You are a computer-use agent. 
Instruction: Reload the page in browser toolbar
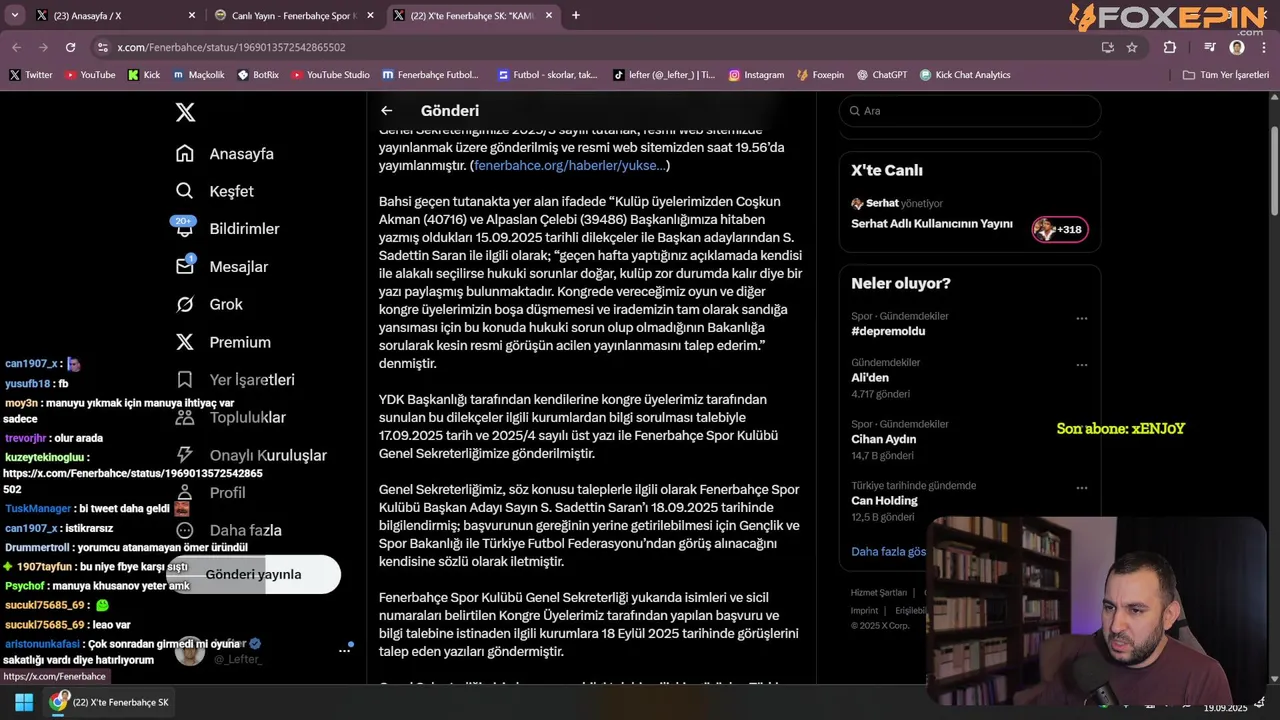(x=70, y=47)
